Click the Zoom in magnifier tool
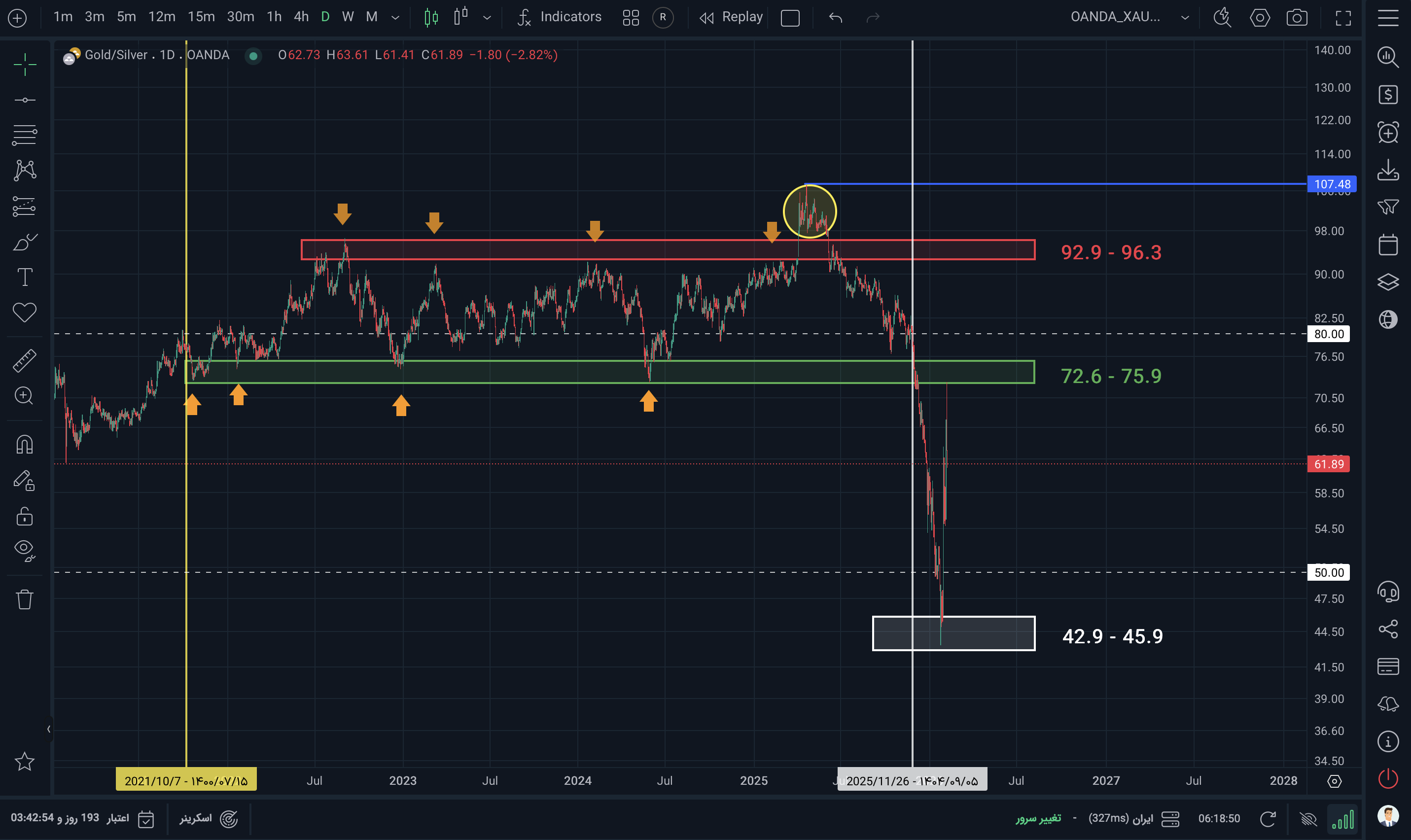 coord(24,396)
